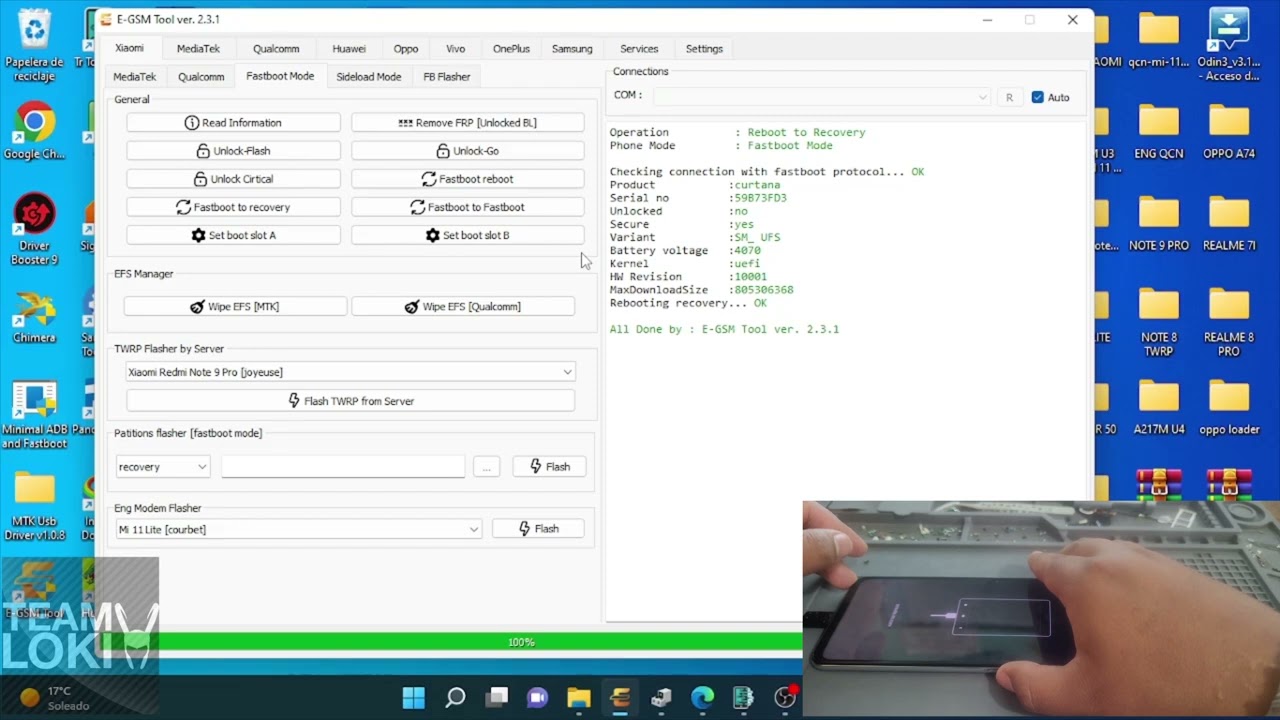Open the Settings tab
Screen dimensions: 1280x720
click(704, 48)
